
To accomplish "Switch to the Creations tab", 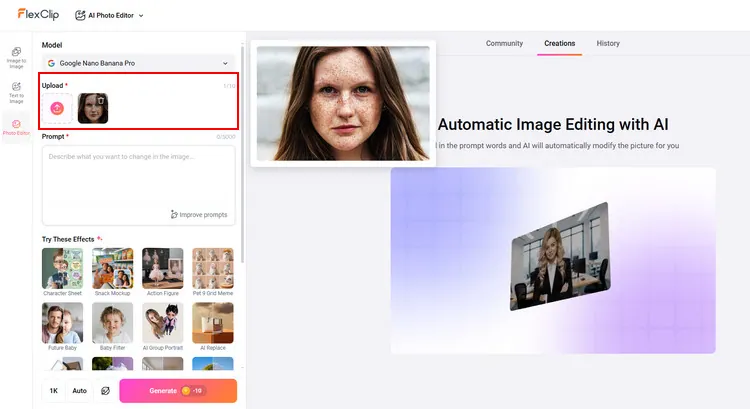I will [x=559, y=44].
